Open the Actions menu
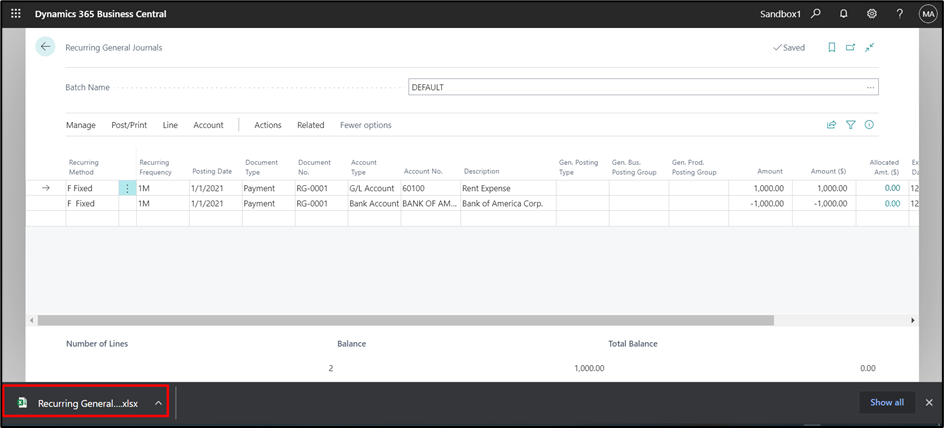Image resolution: width=944 pixels, height=428 pixels. 268,125
